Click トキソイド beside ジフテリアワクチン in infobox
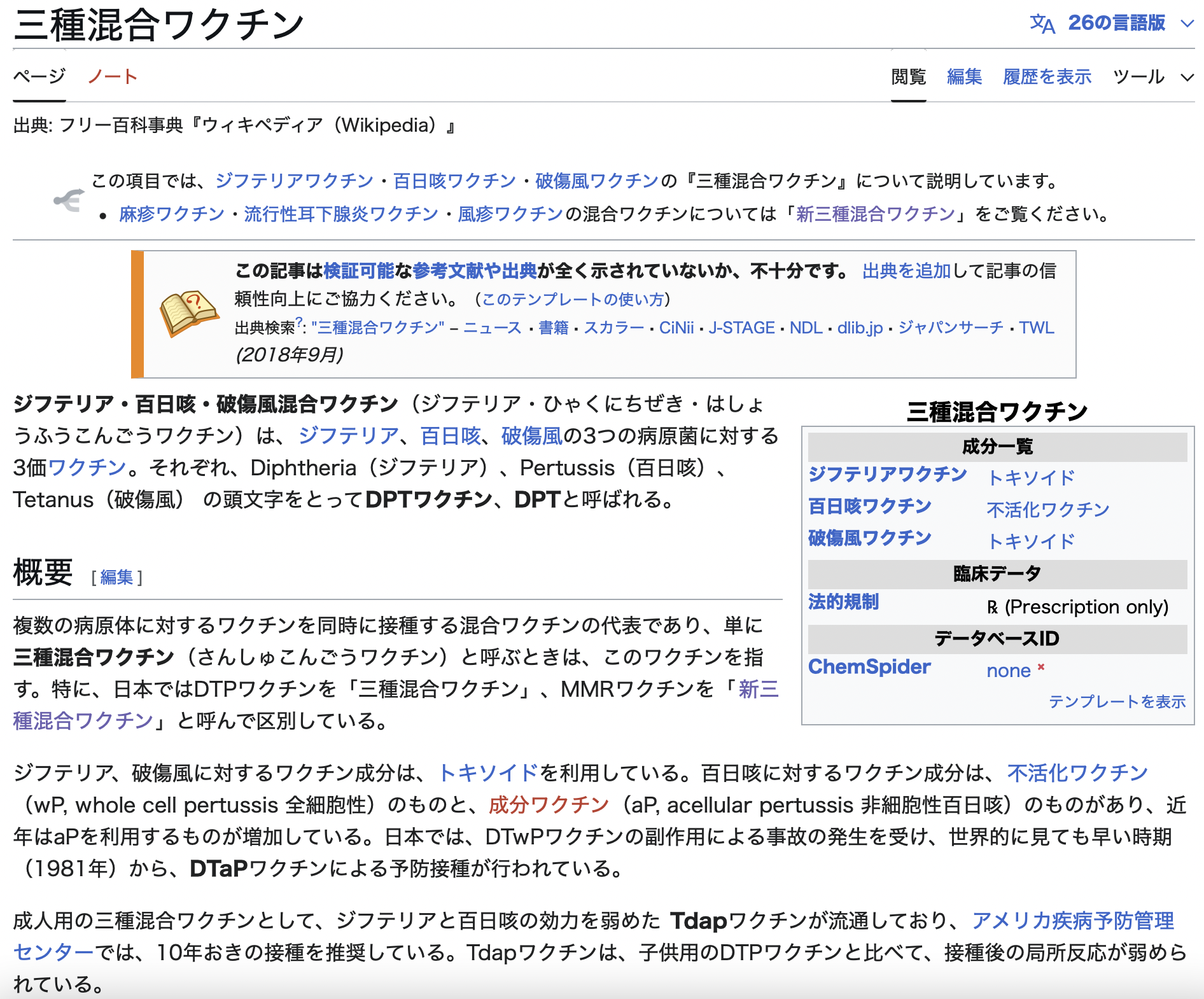The image size is (1204, 999). (1031, 478)
